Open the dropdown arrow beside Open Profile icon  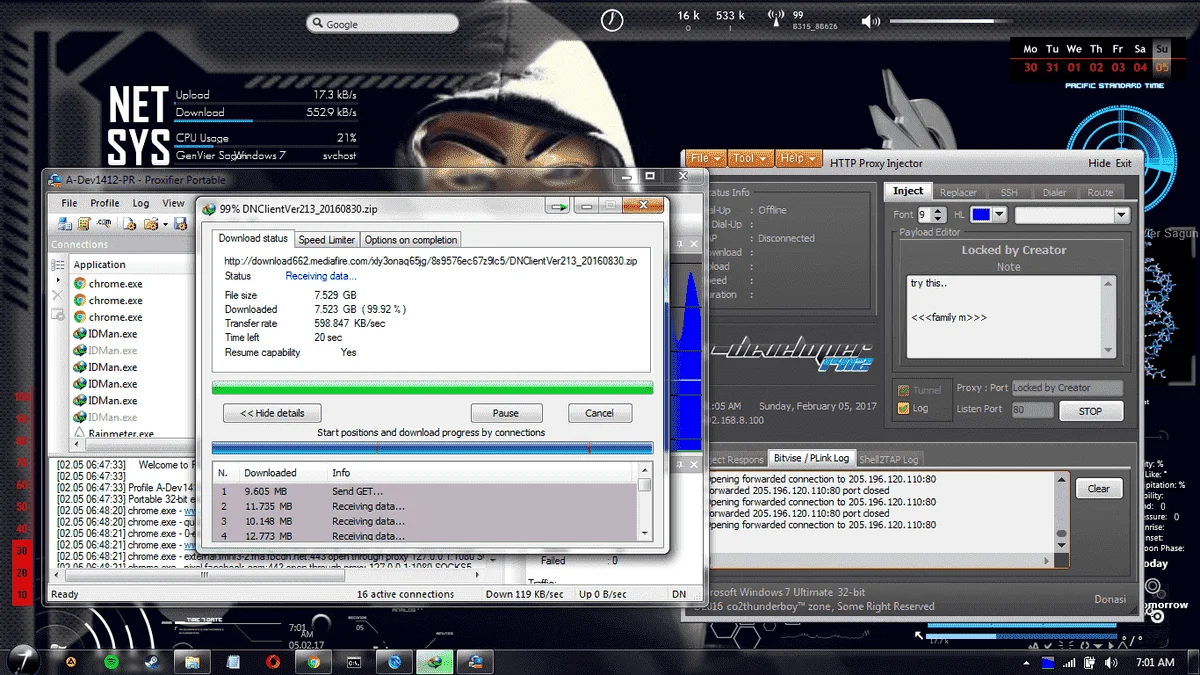pos(165,224)
